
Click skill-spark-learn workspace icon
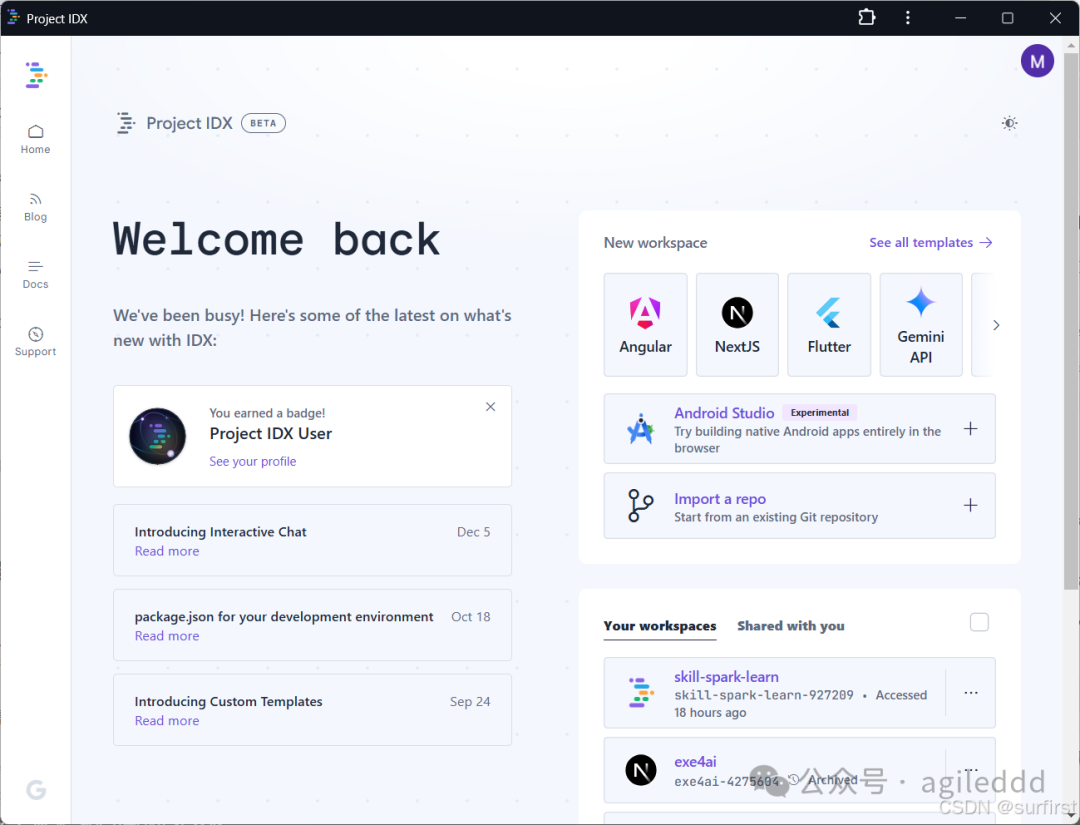(641, 693)
